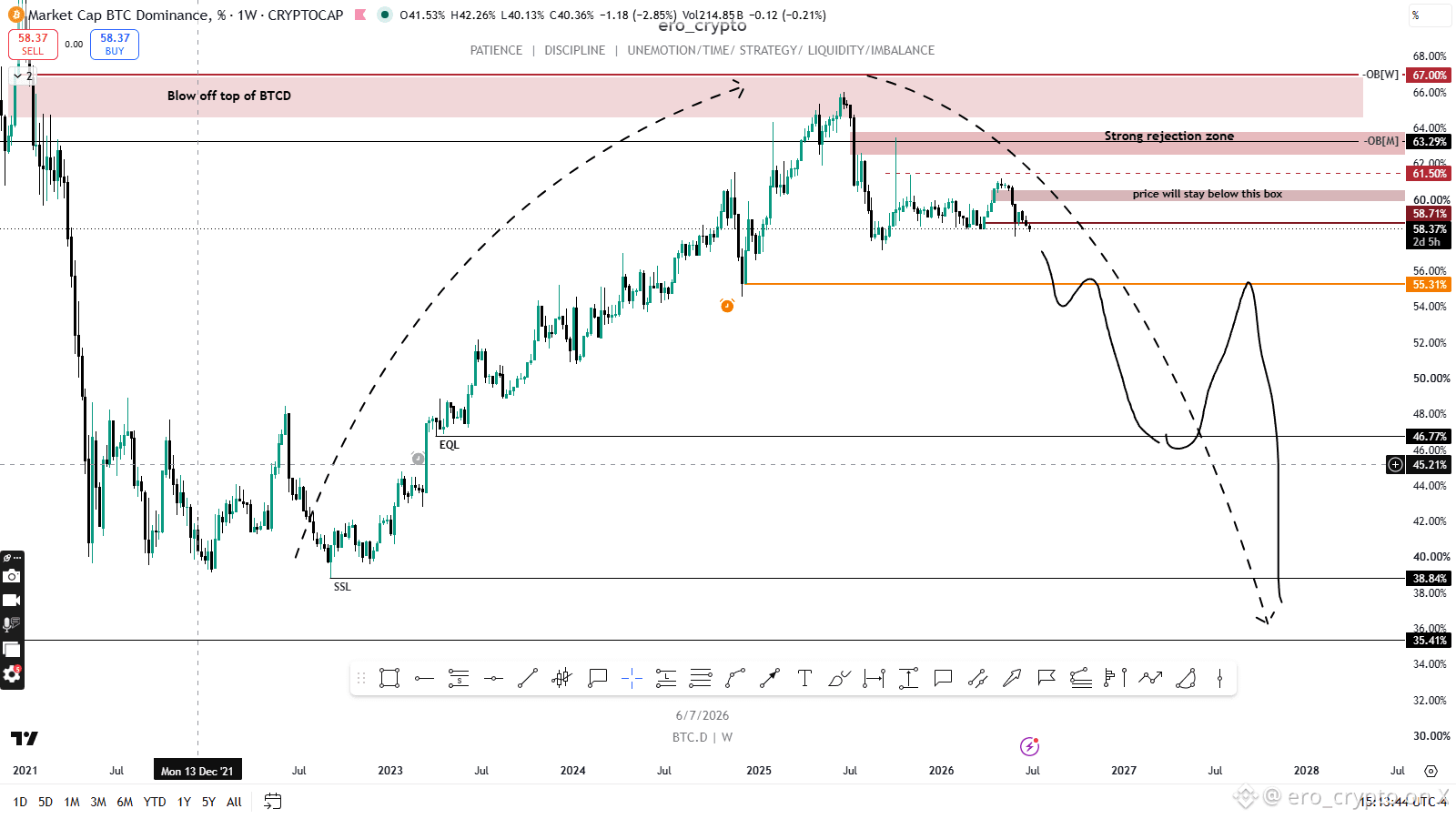Set time range to 3M
The image size is (1456, 819).
tap(98, 802)
